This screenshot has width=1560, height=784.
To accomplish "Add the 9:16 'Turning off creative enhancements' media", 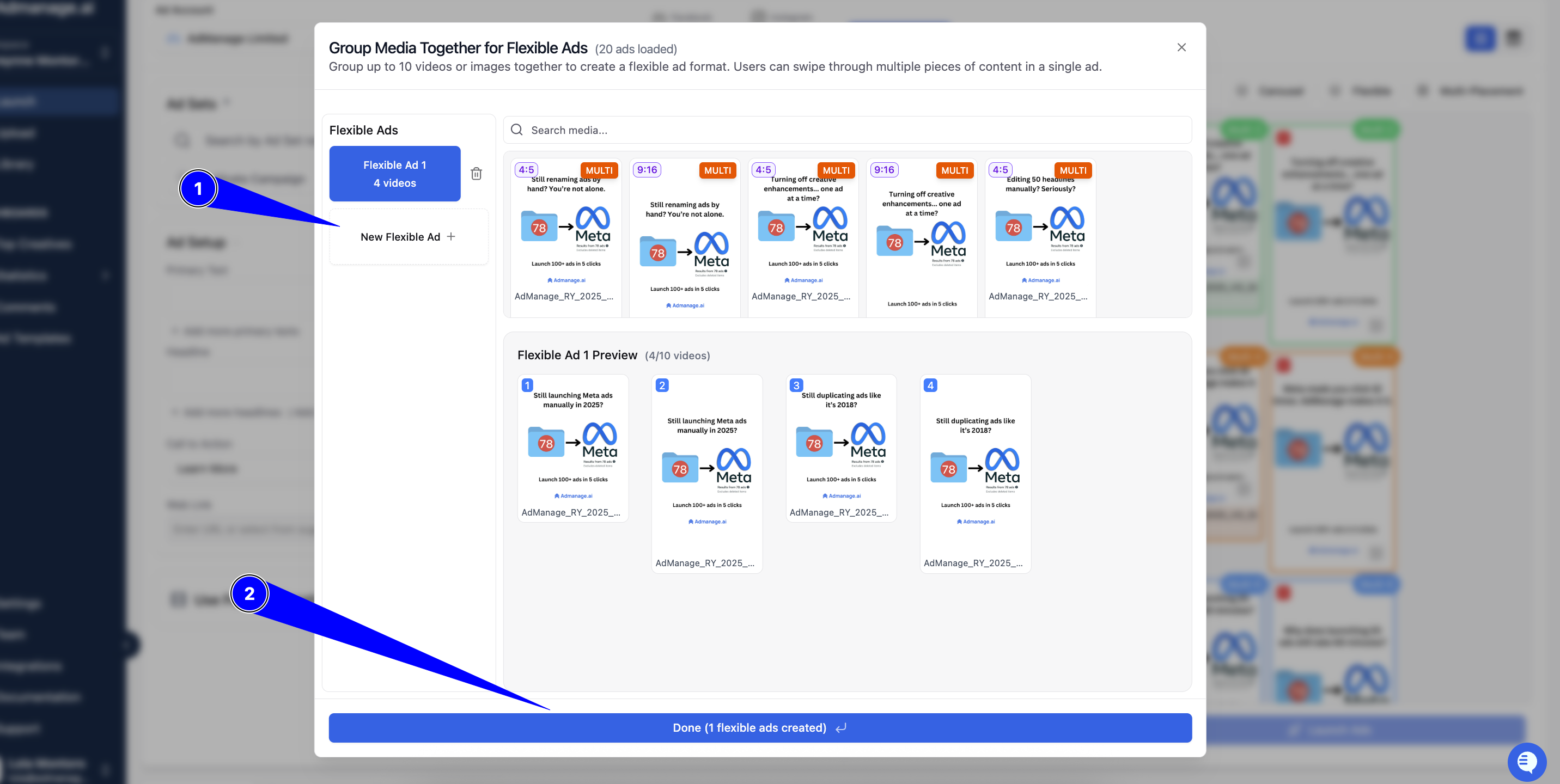I will coord(921,237).
